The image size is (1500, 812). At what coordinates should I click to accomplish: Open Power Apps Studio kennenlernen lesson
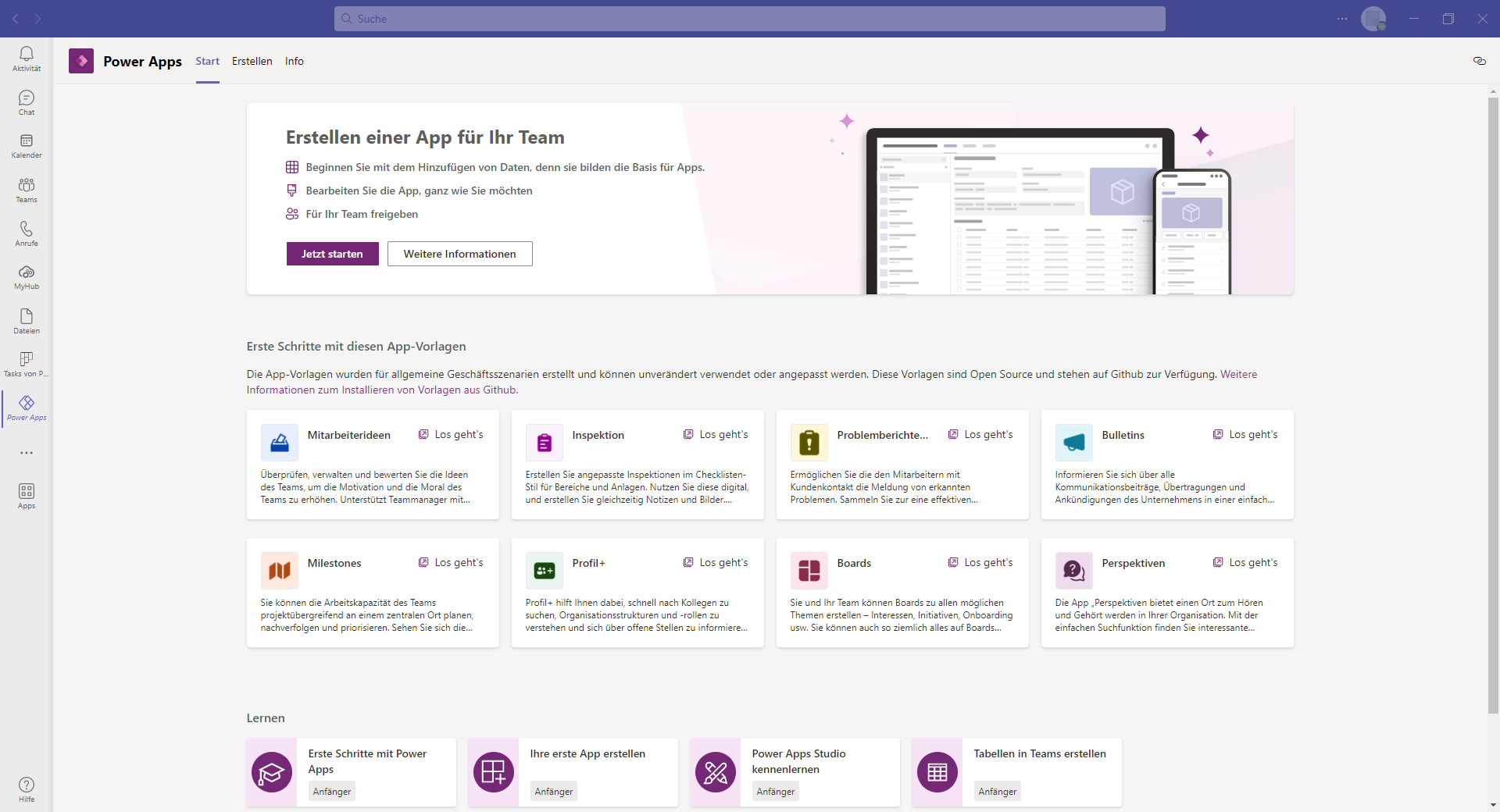(x=795, y=772)
